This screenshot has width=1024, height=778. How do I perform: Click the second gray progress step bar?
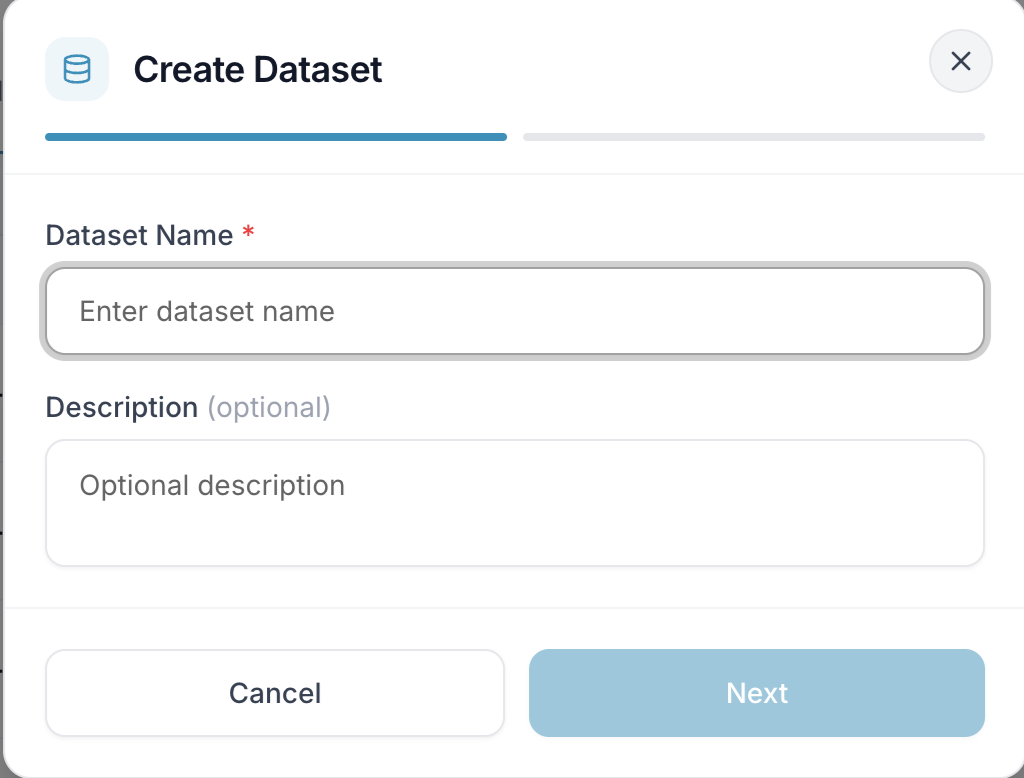(x=754, y=137)
